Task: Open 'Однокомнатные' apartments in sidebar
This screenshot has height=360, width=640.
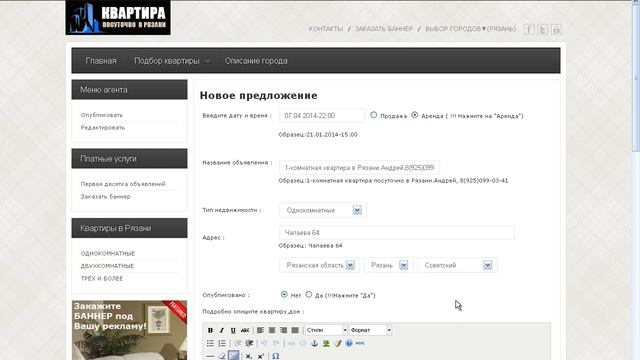Action: [x=108, y=253]
